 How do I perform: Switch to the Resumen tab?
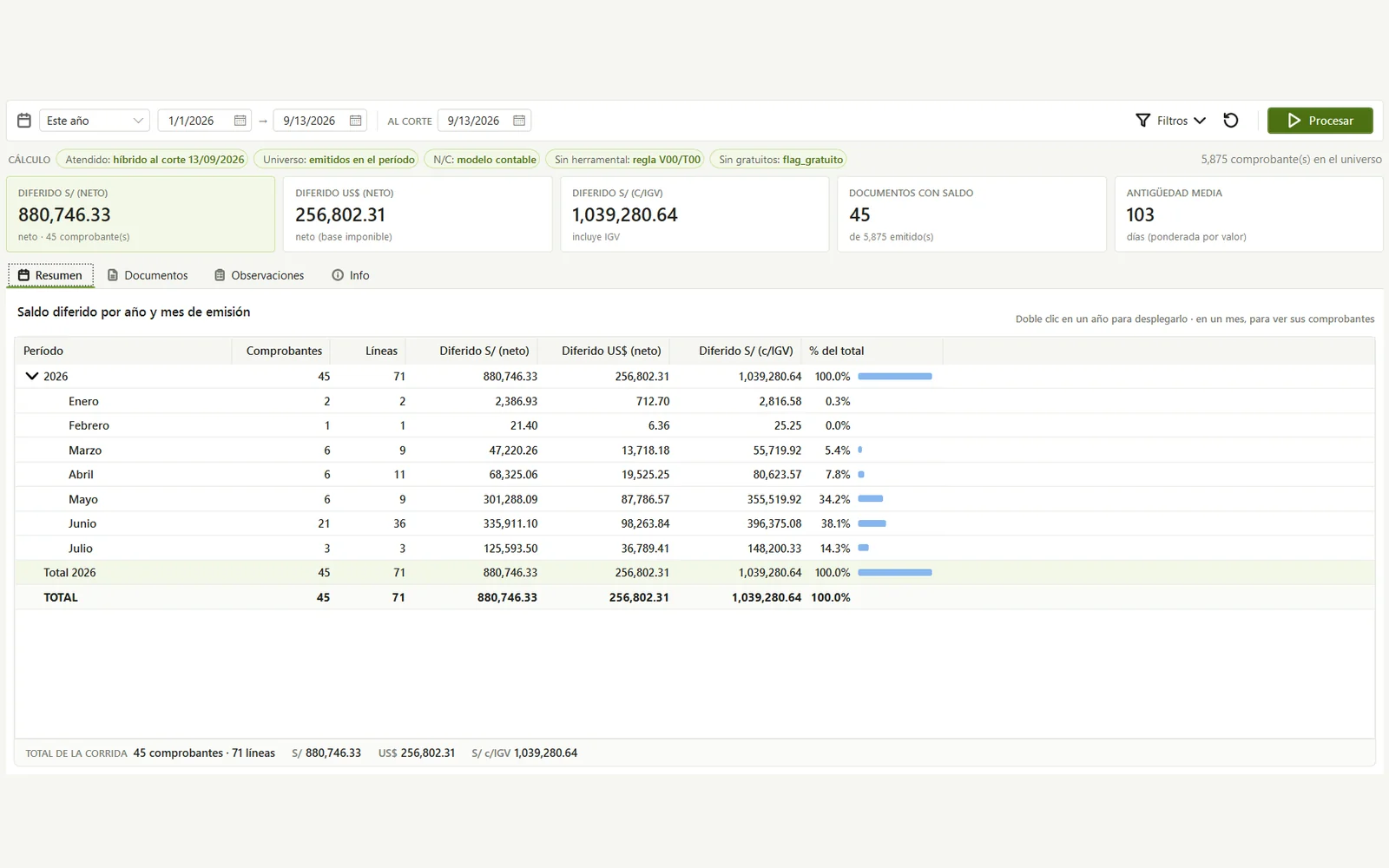pyautogui.click(x=51, y=275)
